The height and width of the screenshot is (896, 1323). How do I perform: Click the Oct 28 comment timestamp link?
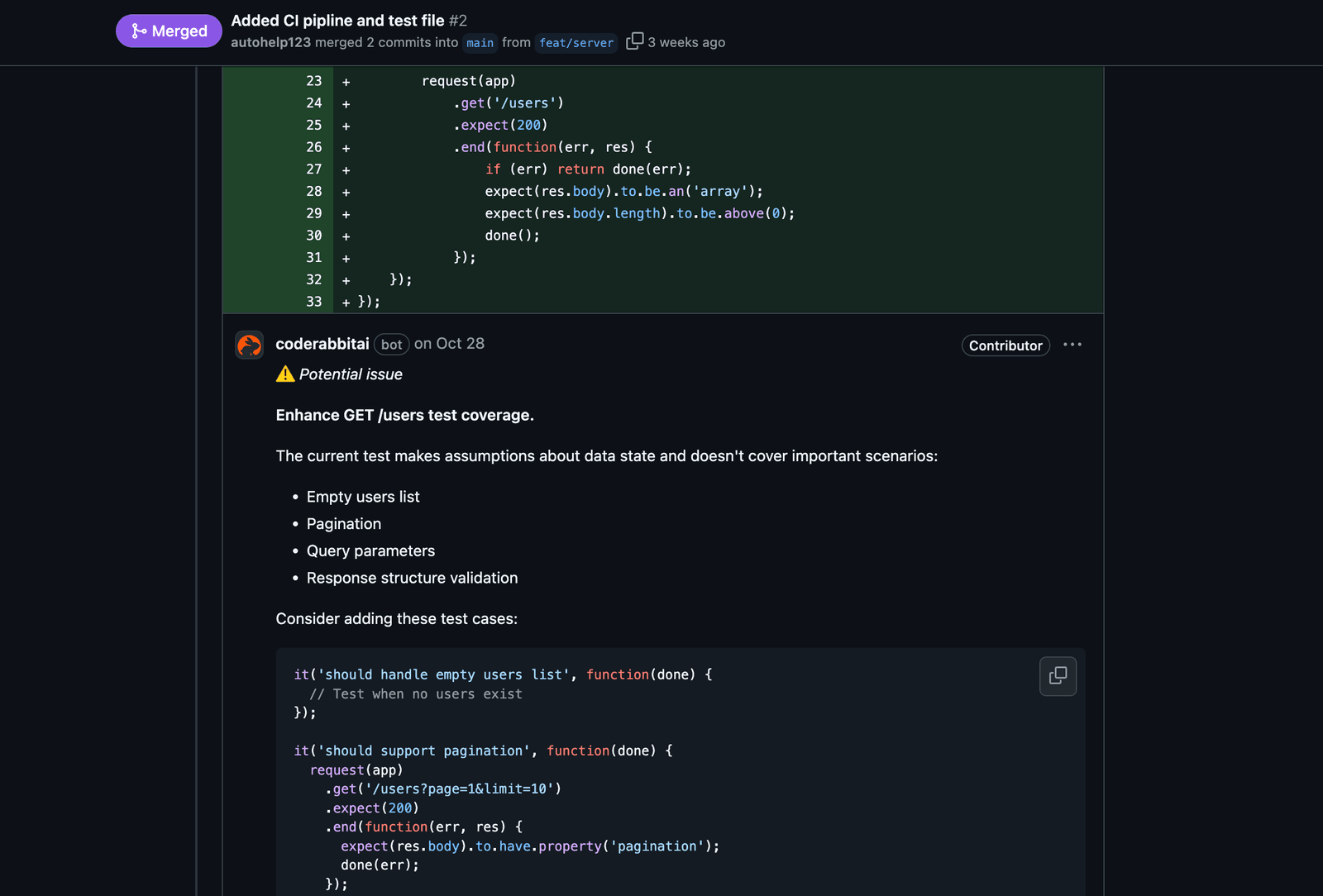[x=449, y=344]
